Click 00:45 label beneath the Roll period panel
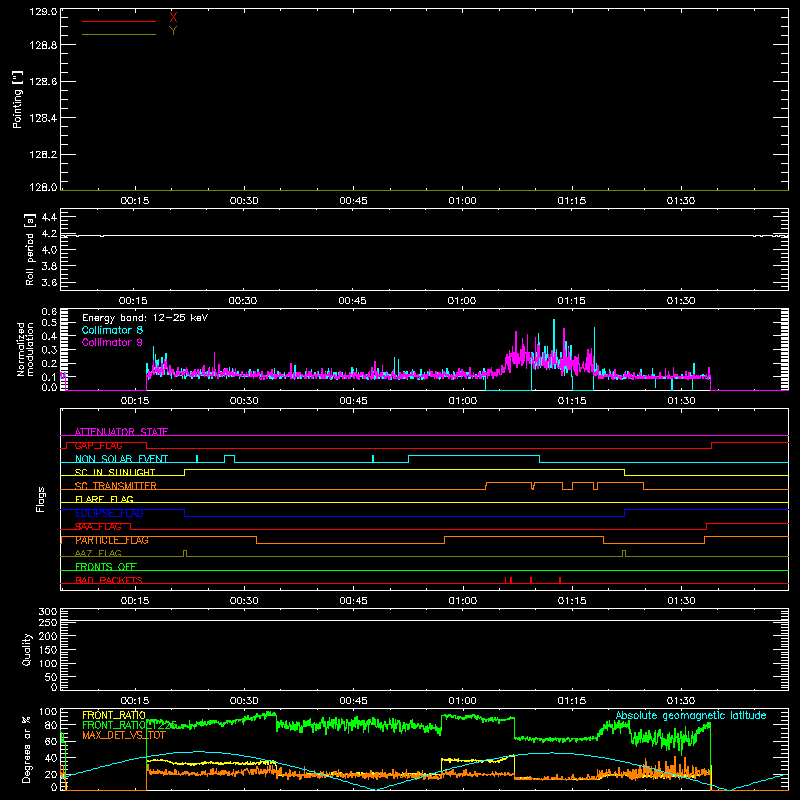This screenshot has height=800, width=800. (352, 301)
